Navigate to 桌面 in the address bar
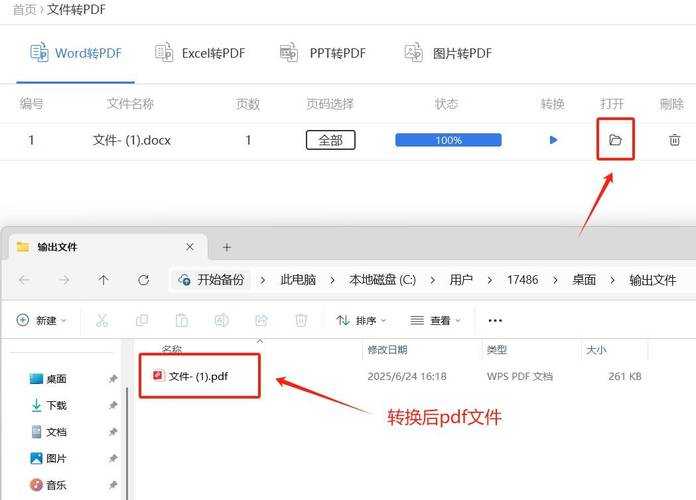This screenshot has width=696, height=500. click(x=584, y=280)
